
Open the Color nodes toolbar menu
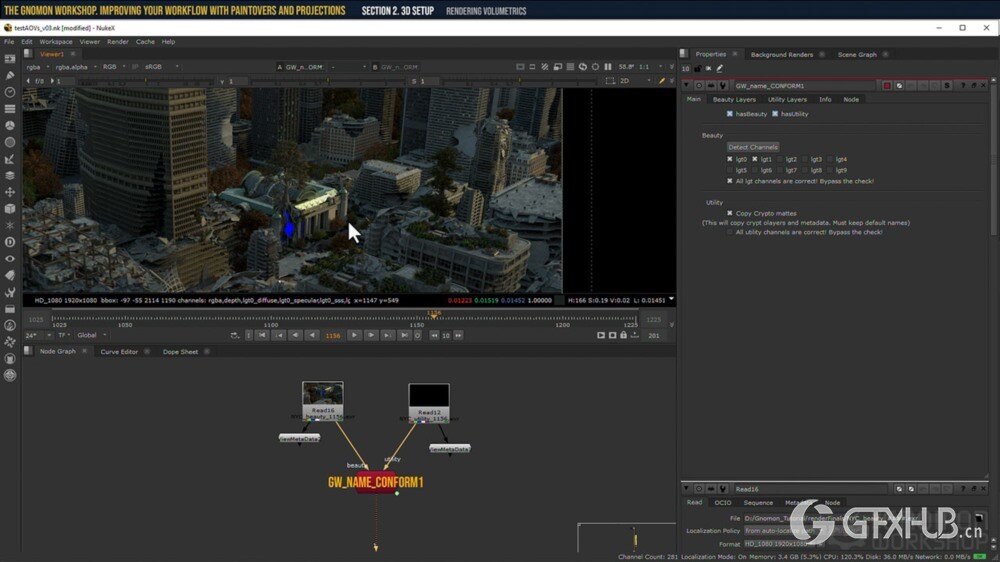click(x=10, y=126)
